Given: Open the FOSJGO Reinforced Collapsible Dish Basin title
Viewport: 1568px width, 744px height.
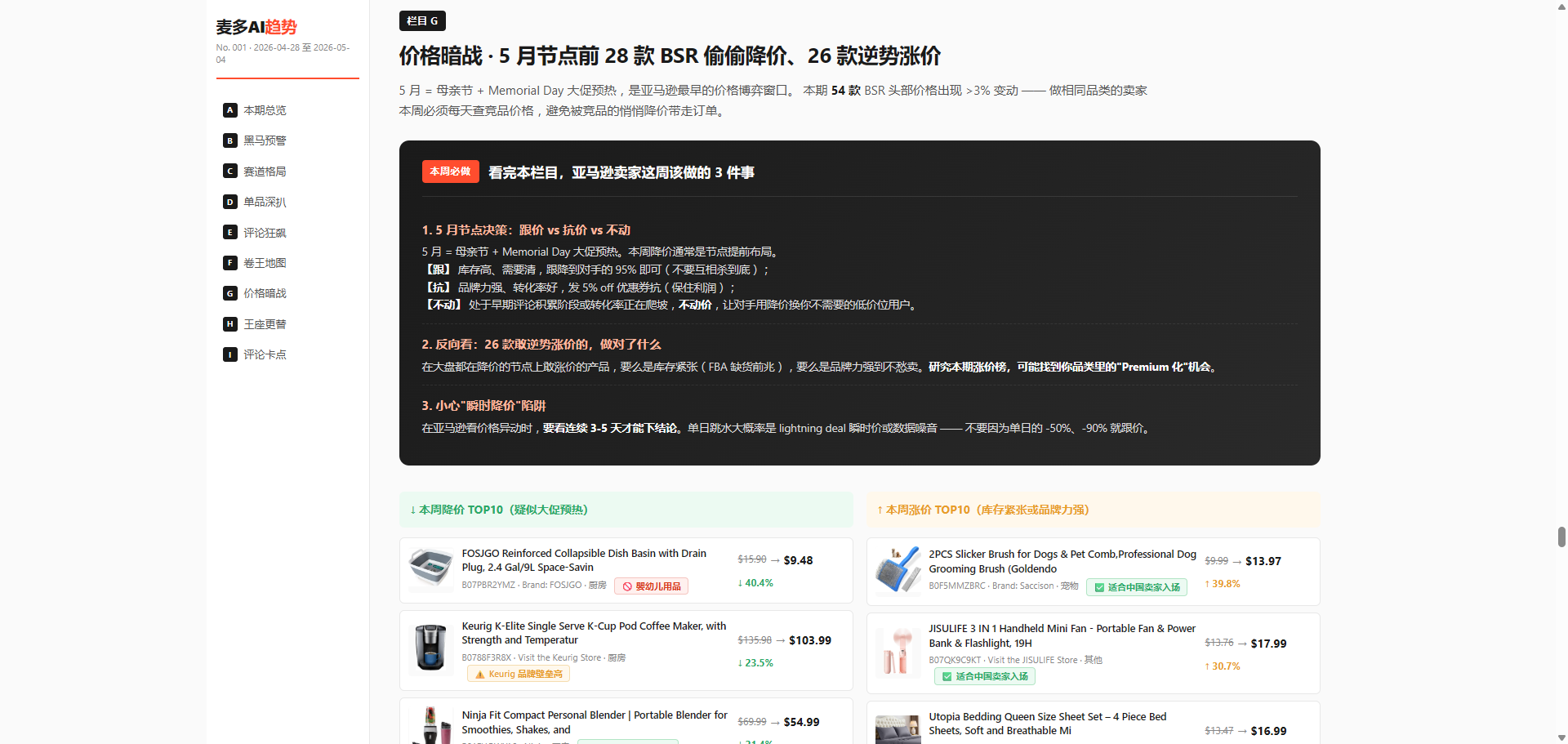Looking at the screenshot, I should (x=584, y=560).
